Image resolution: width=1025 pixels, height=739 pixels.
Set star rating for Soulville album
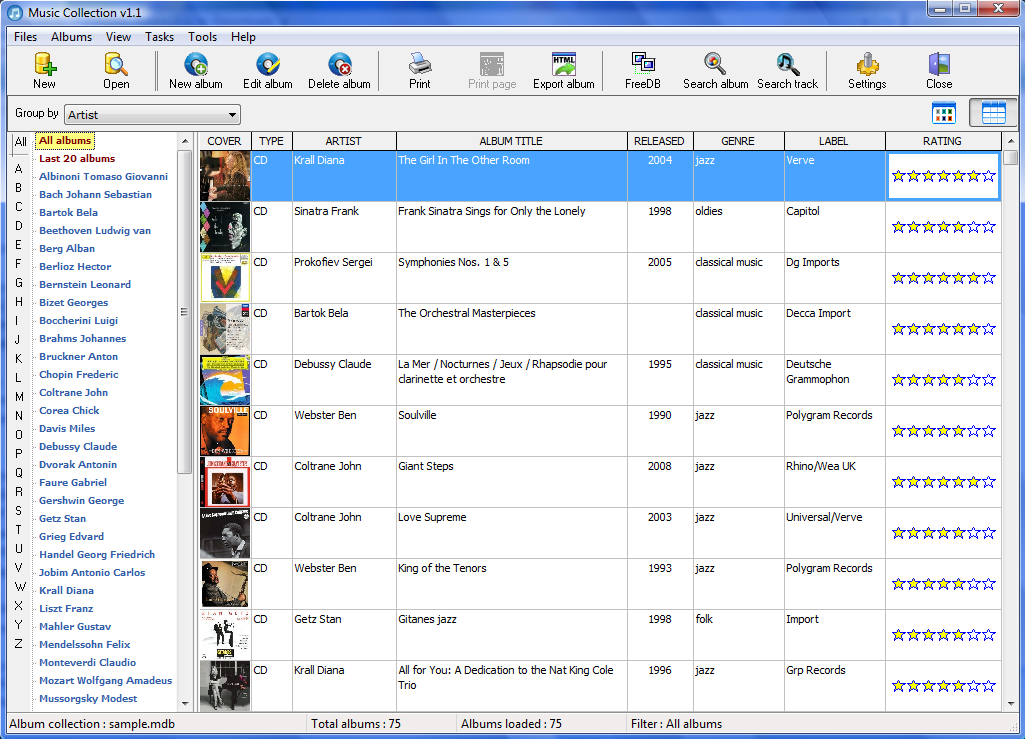(943, 431)
